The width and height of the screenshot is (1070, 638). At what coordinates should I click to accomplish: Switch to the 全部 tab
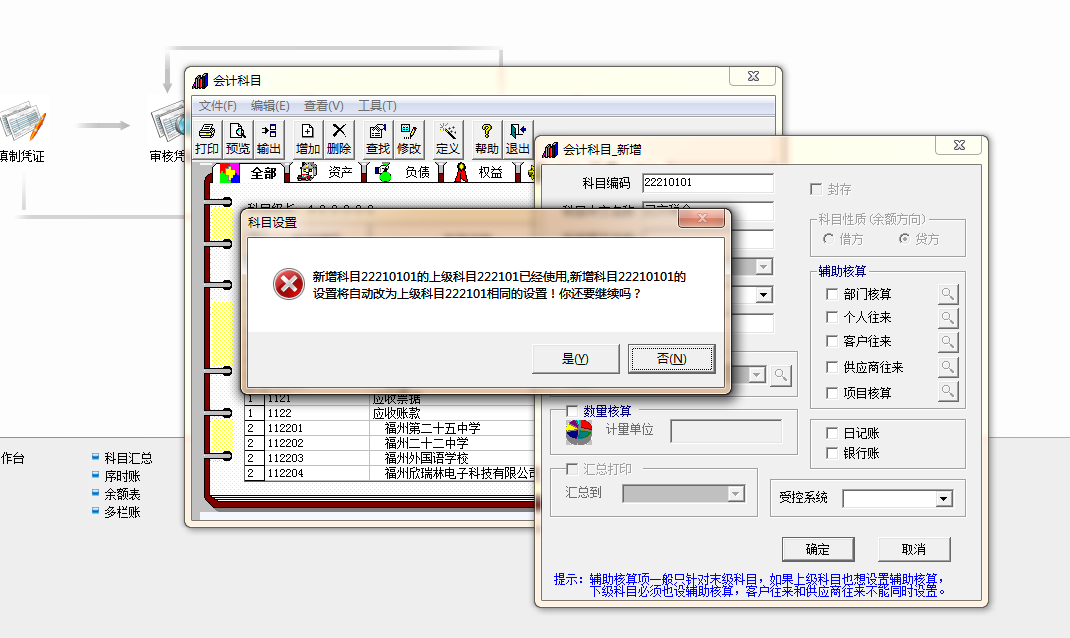(x=249, y=173)
